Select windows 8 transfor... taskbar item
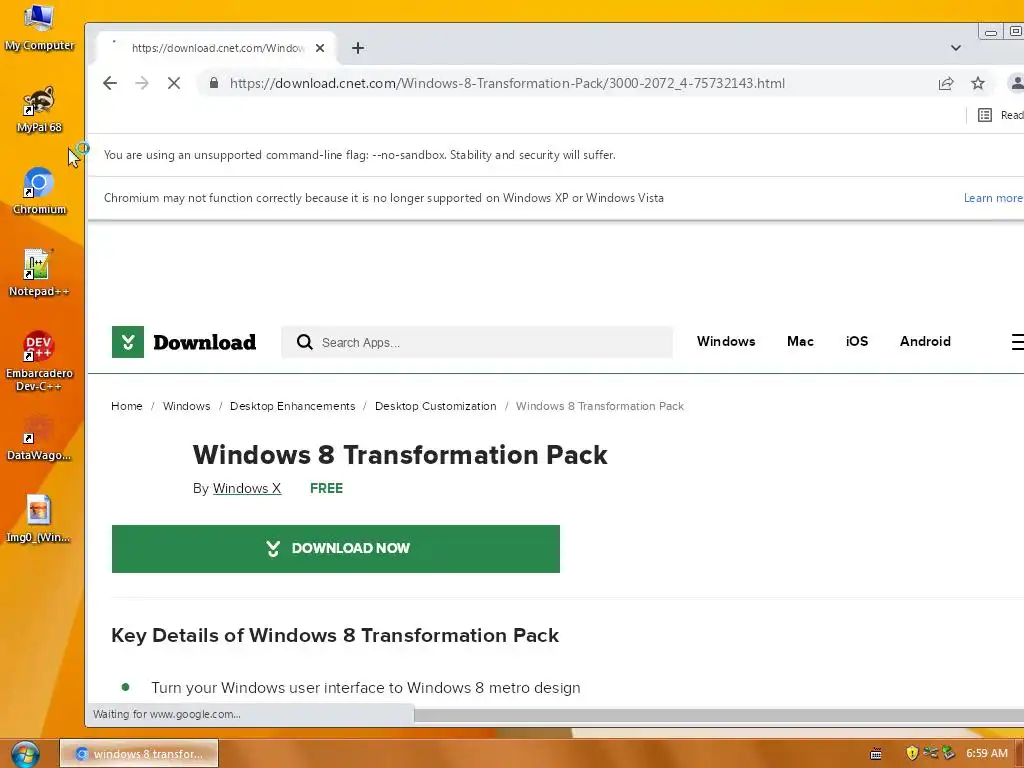The width and height of the screenshot is (1024, 768). coord(139,753)
